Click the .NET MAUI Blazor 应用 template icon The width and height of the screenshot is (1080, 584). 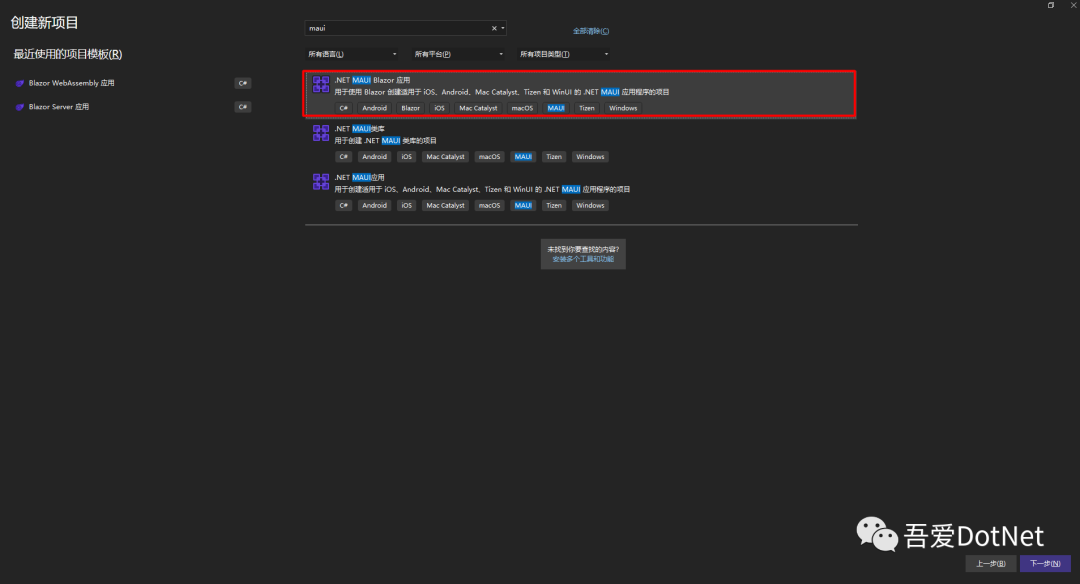click(x=321, y=84)
